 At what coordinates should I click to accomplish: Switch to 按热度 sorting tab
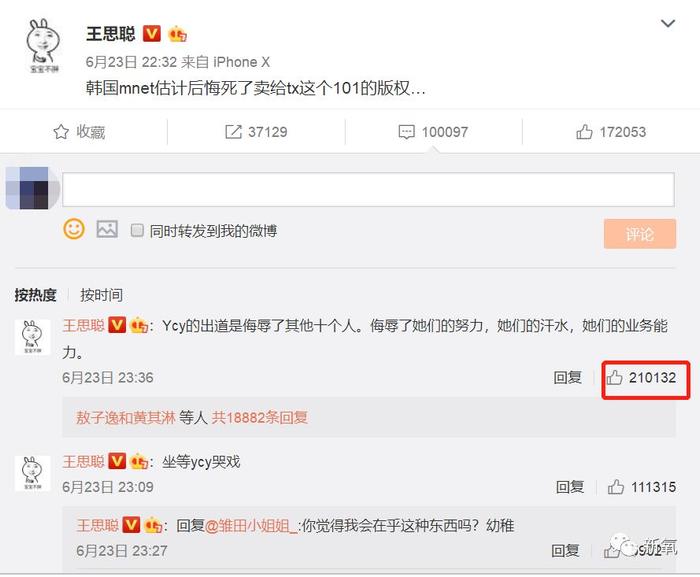pyautogui.click(x=35, y=295)
